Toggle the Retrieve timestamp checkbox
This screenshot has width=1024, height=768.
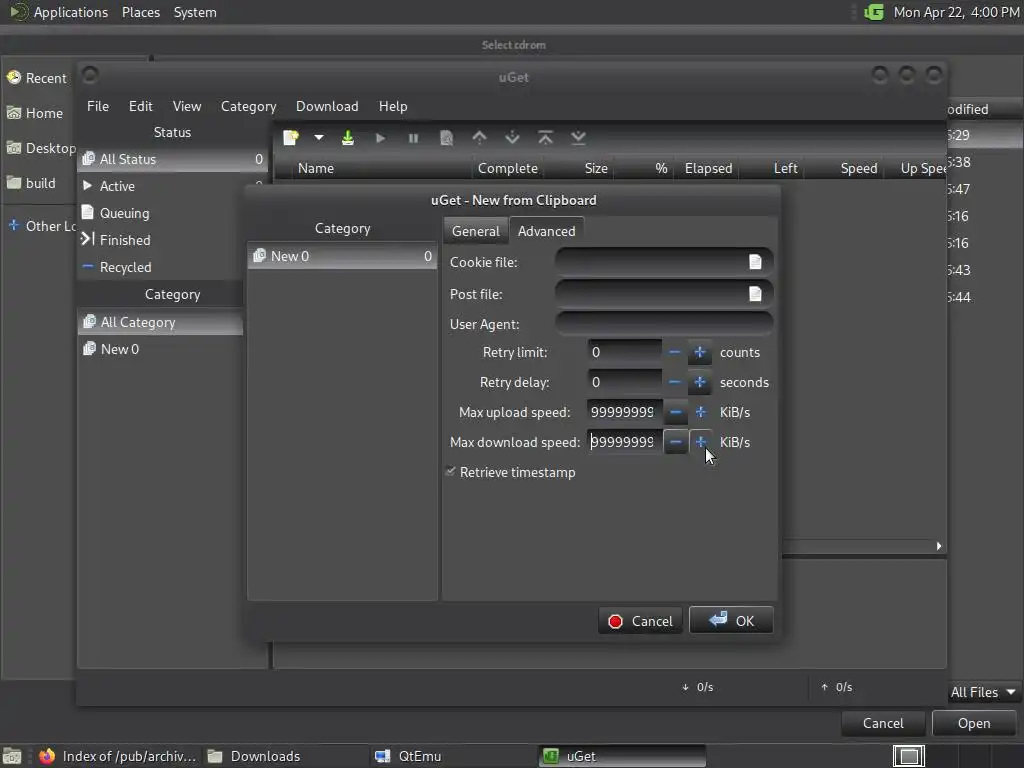pyautogui.click(x=450, y=472)
